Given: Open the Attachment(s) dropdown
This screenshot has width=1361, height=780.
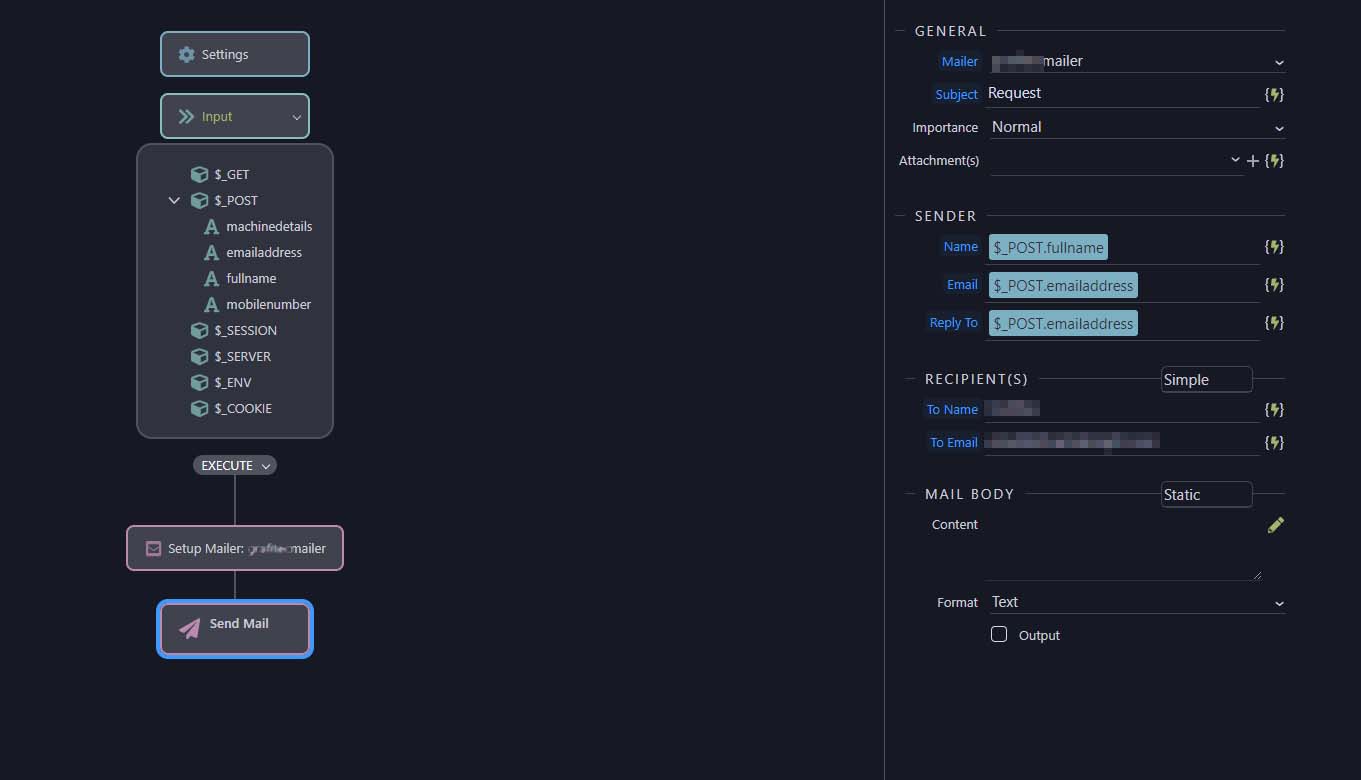Looking at the screenshot, I should [1116, 160].
